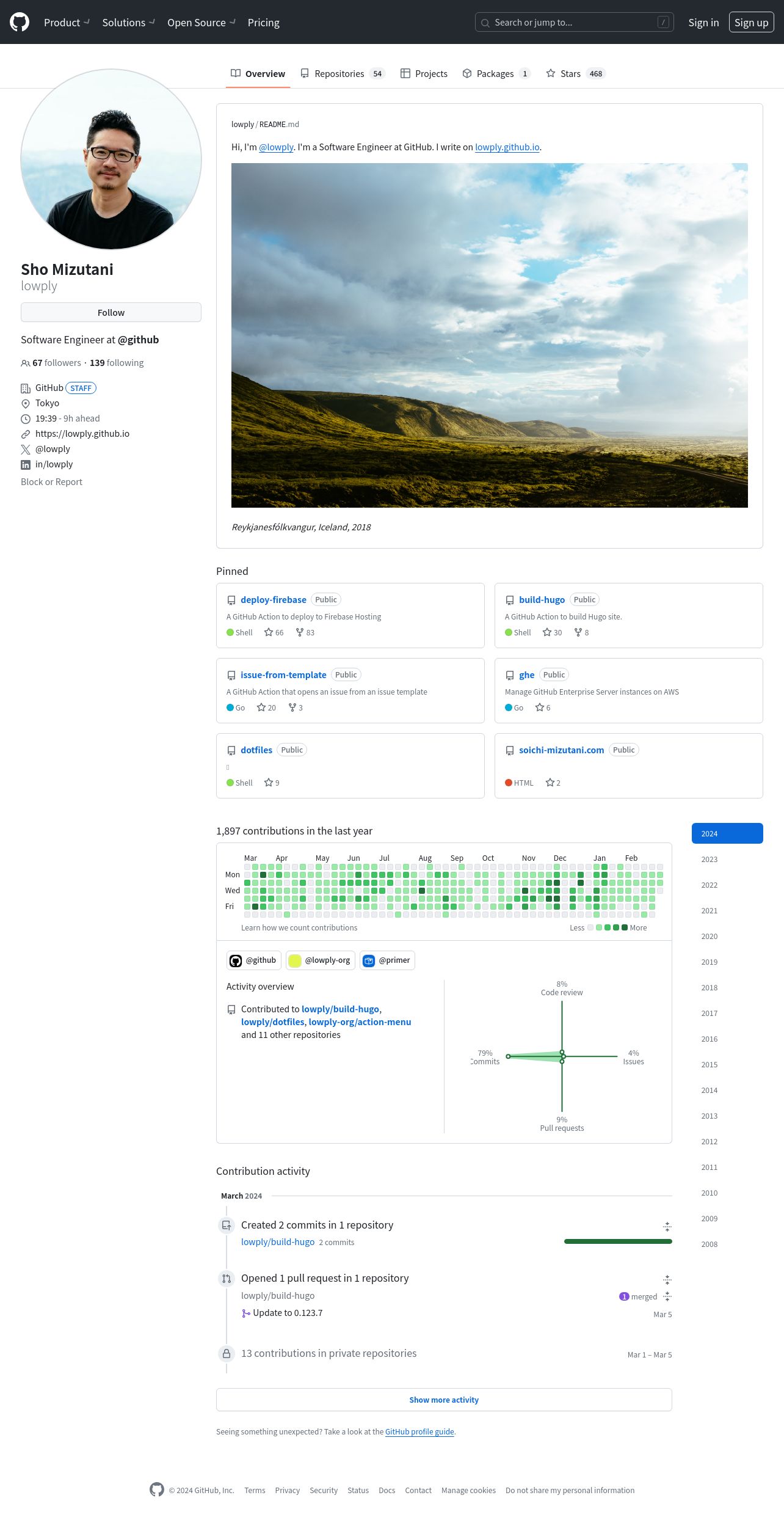
Task: View the 139 following list
Action: 117,363
